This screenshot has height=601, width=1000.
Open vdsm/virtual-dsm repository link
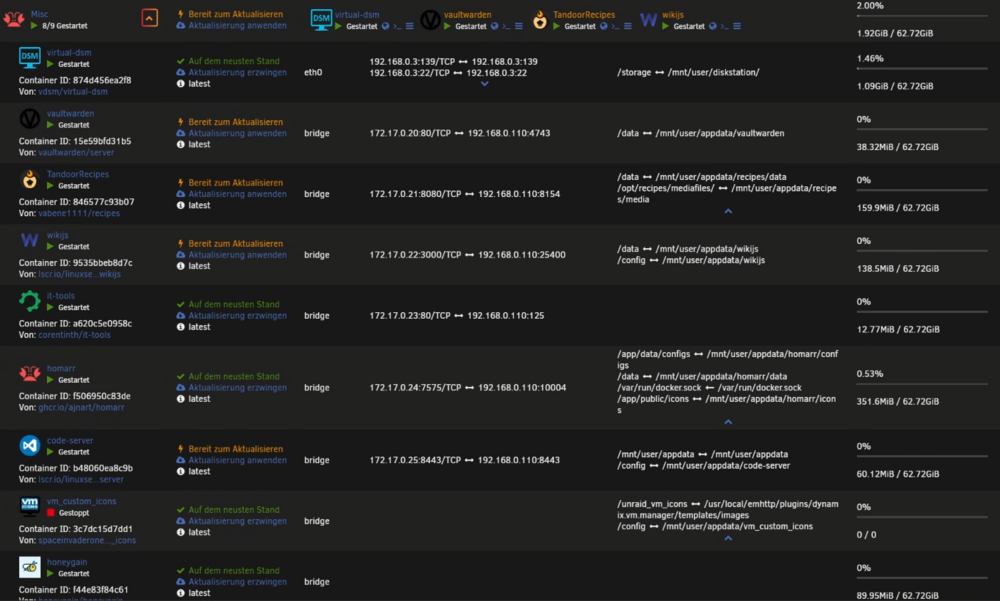click(73, 91)
